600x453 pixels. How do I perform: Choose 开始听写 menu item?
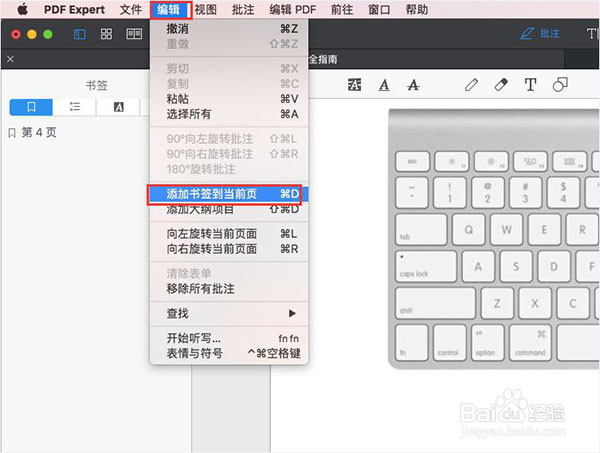[x=229, y=338]
